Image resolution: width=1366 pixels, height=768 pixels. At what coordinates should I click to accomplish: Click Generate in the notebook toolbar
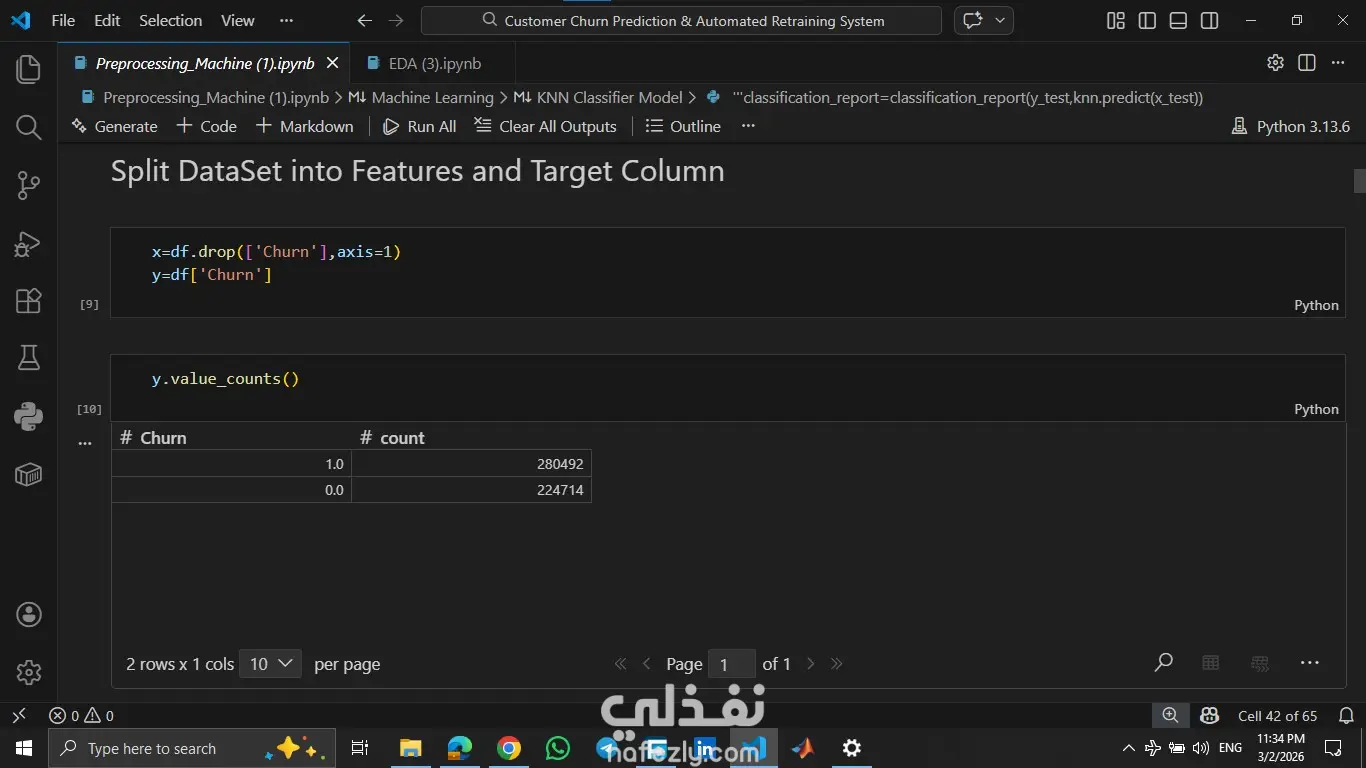(x=115, y=126)
